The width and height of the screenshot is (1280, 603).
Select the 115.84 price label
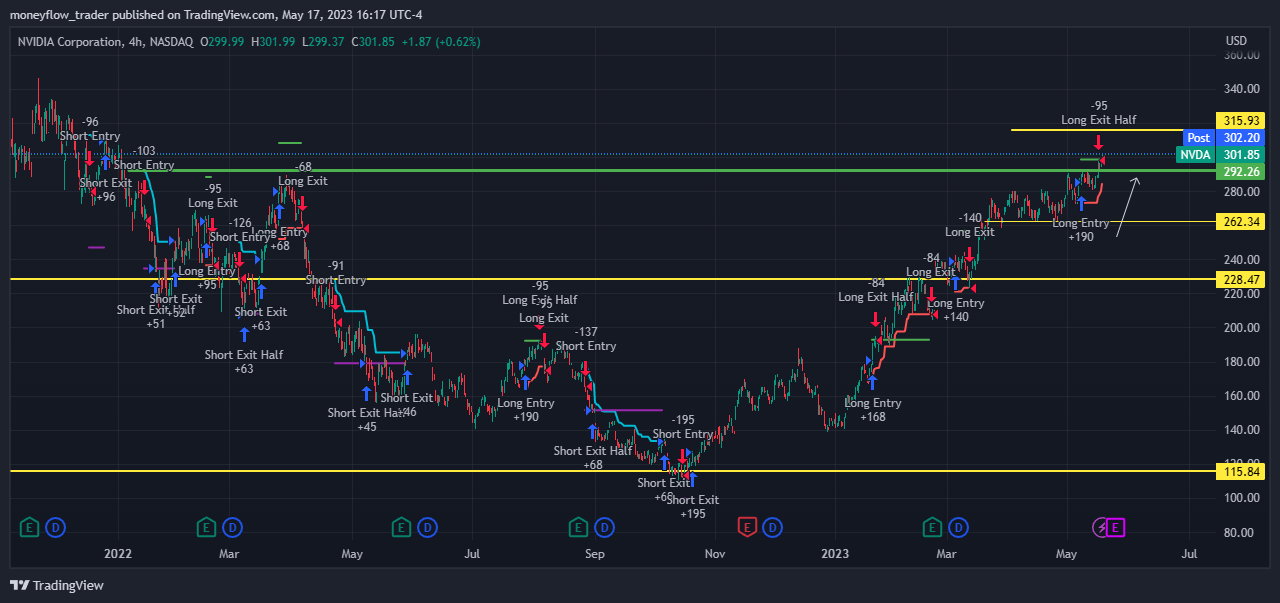1238,470
